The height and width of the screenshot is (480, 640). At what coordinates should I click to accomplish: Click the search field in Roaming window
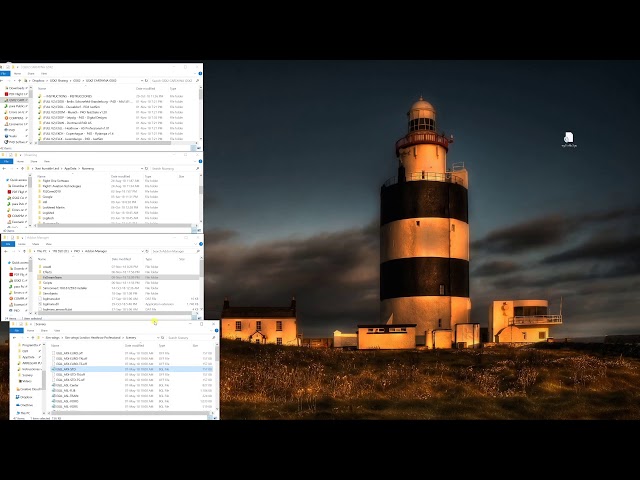point(172,168)
